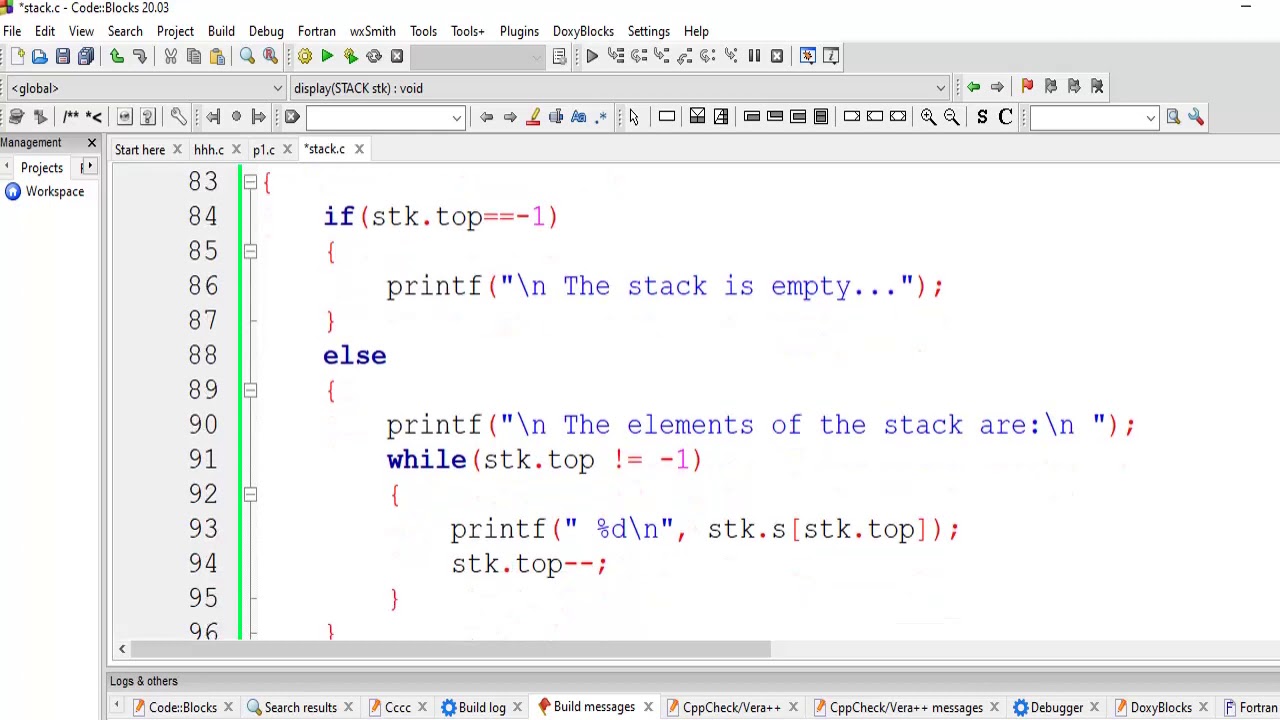Click the New file icon

16,56
